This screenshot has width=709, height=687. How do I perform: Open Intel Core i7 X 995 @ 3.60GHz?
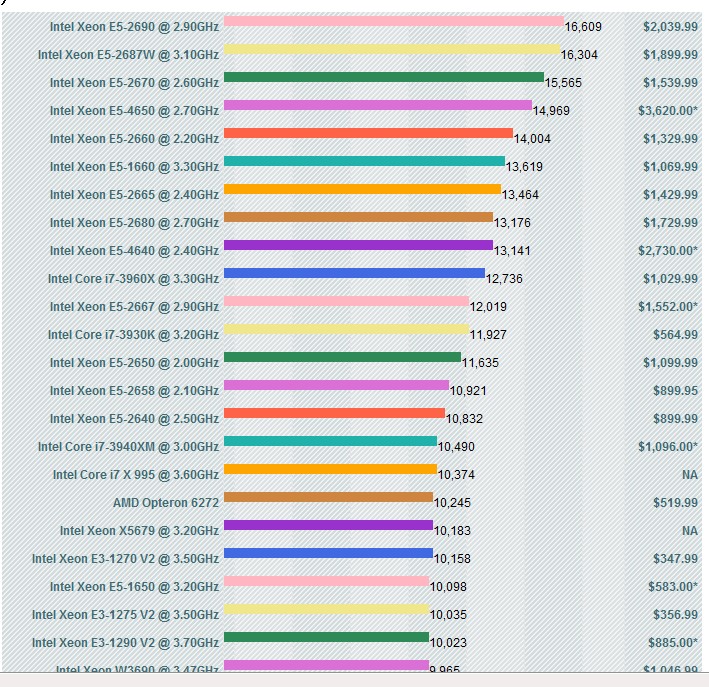(x=136, y=475)
